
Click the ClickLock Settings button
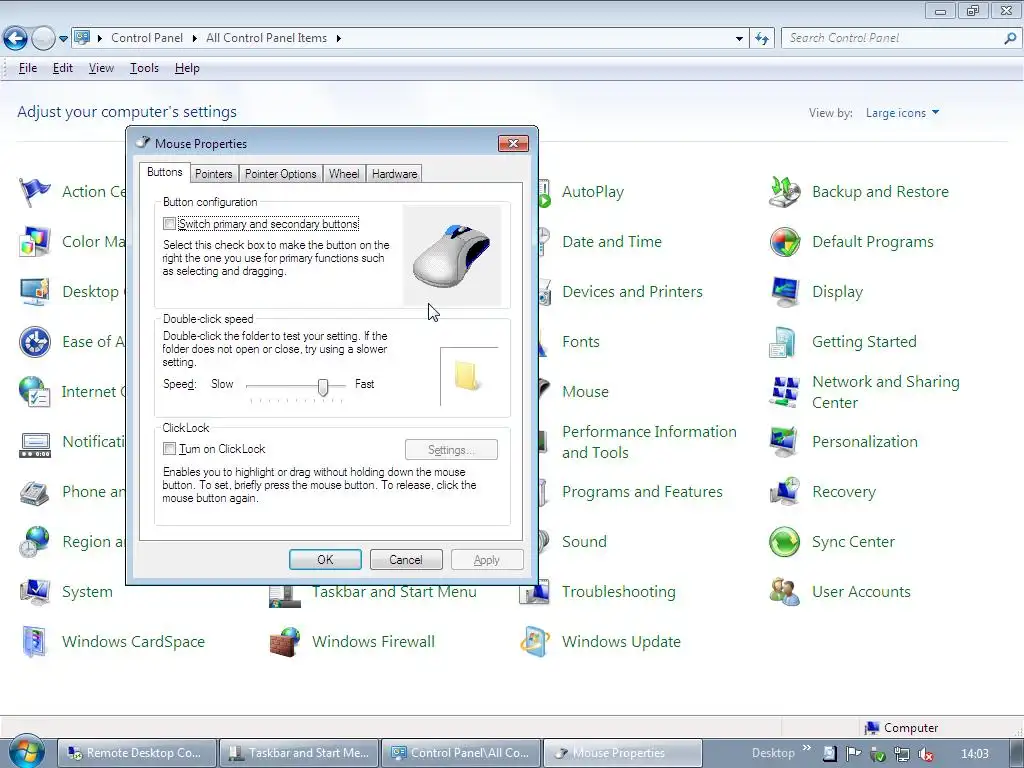coord(451,449)
